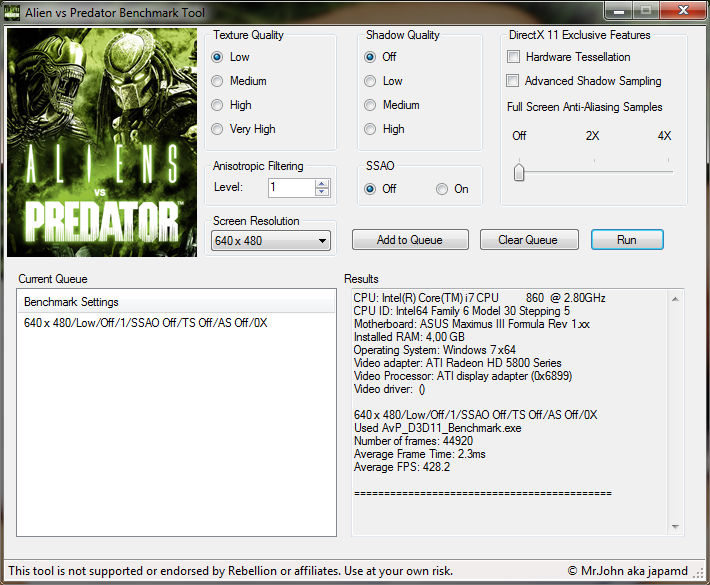Decrease anisotropic filtering level with down arrow
710x585 pixels.
point(322,192)
